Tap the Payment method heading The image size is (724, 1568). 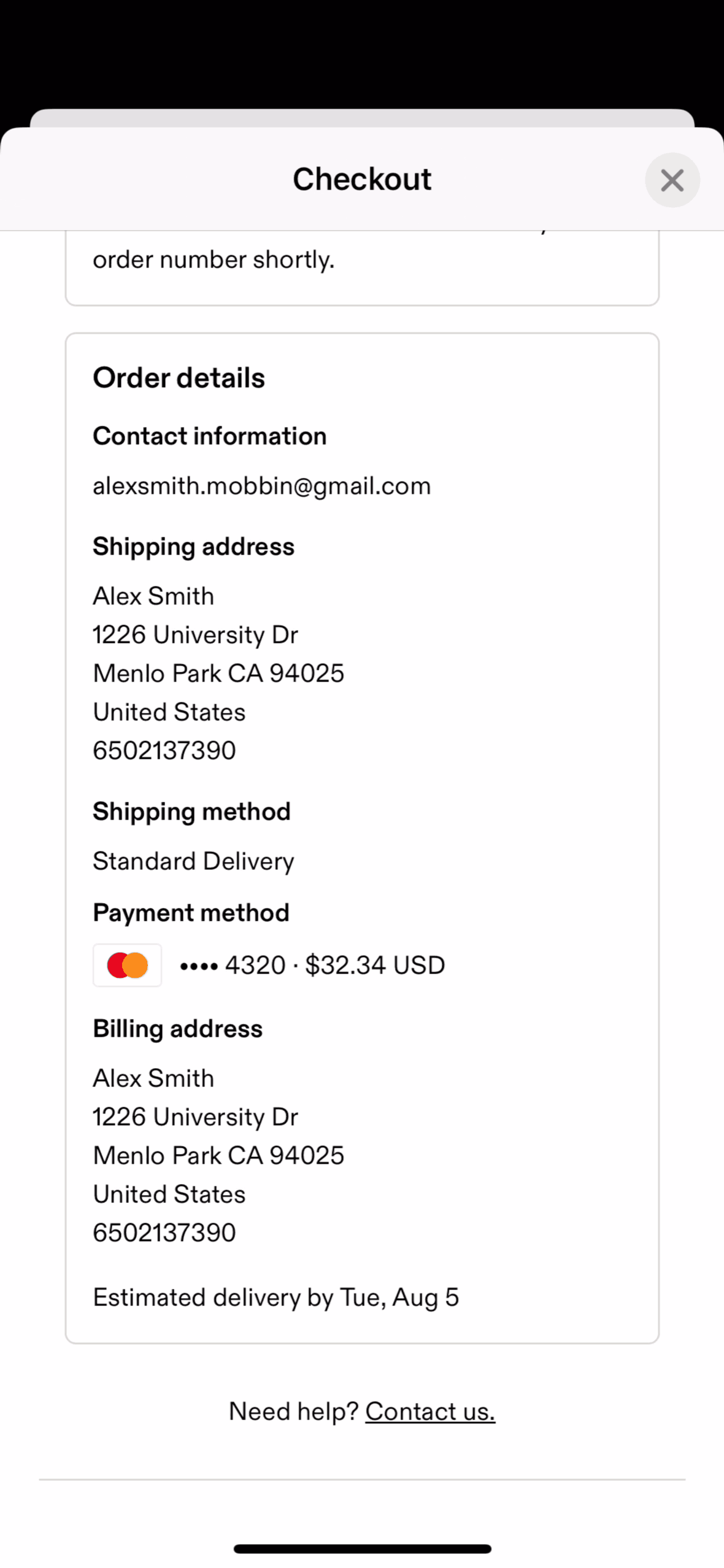[191, 913]
